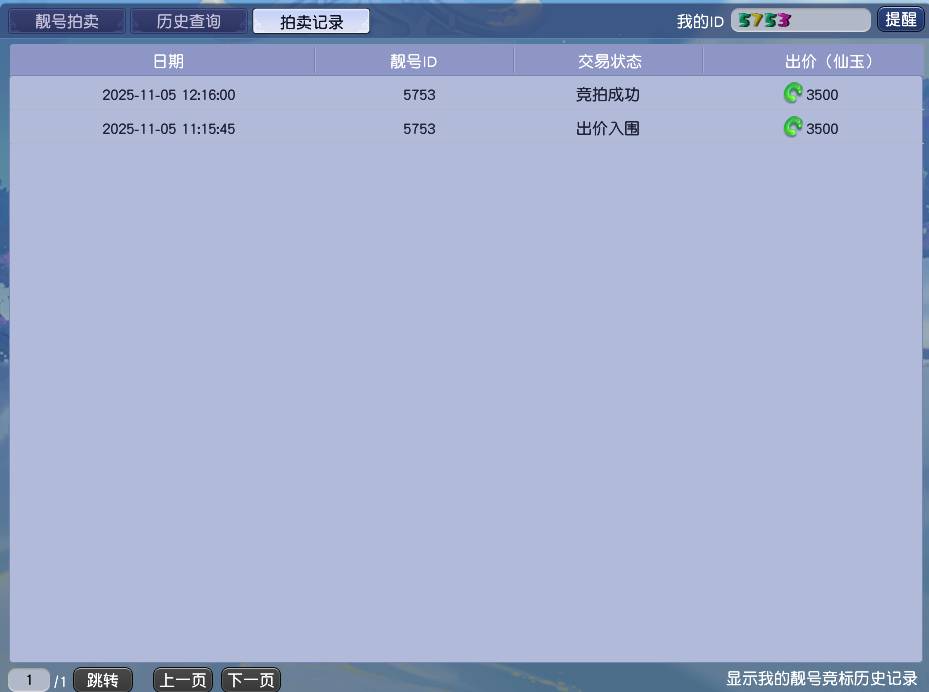Image resolution: width=929 pixels, height=692 pixels.
Task: Click the jade icon in the 竞拍成功 row
Action: (x=793, y=94)
